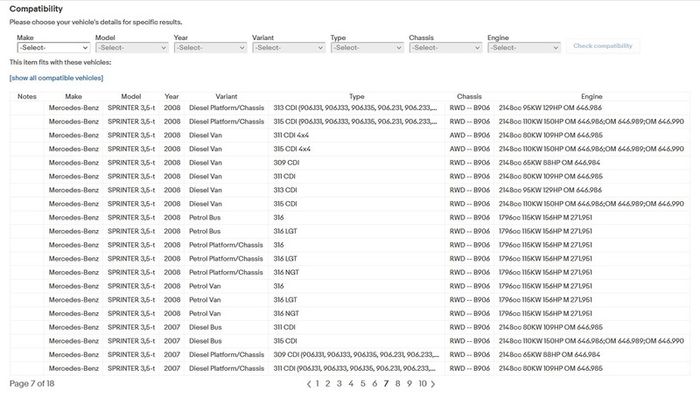
Task: Open the Type dropdown
Action: pos(367,48)
